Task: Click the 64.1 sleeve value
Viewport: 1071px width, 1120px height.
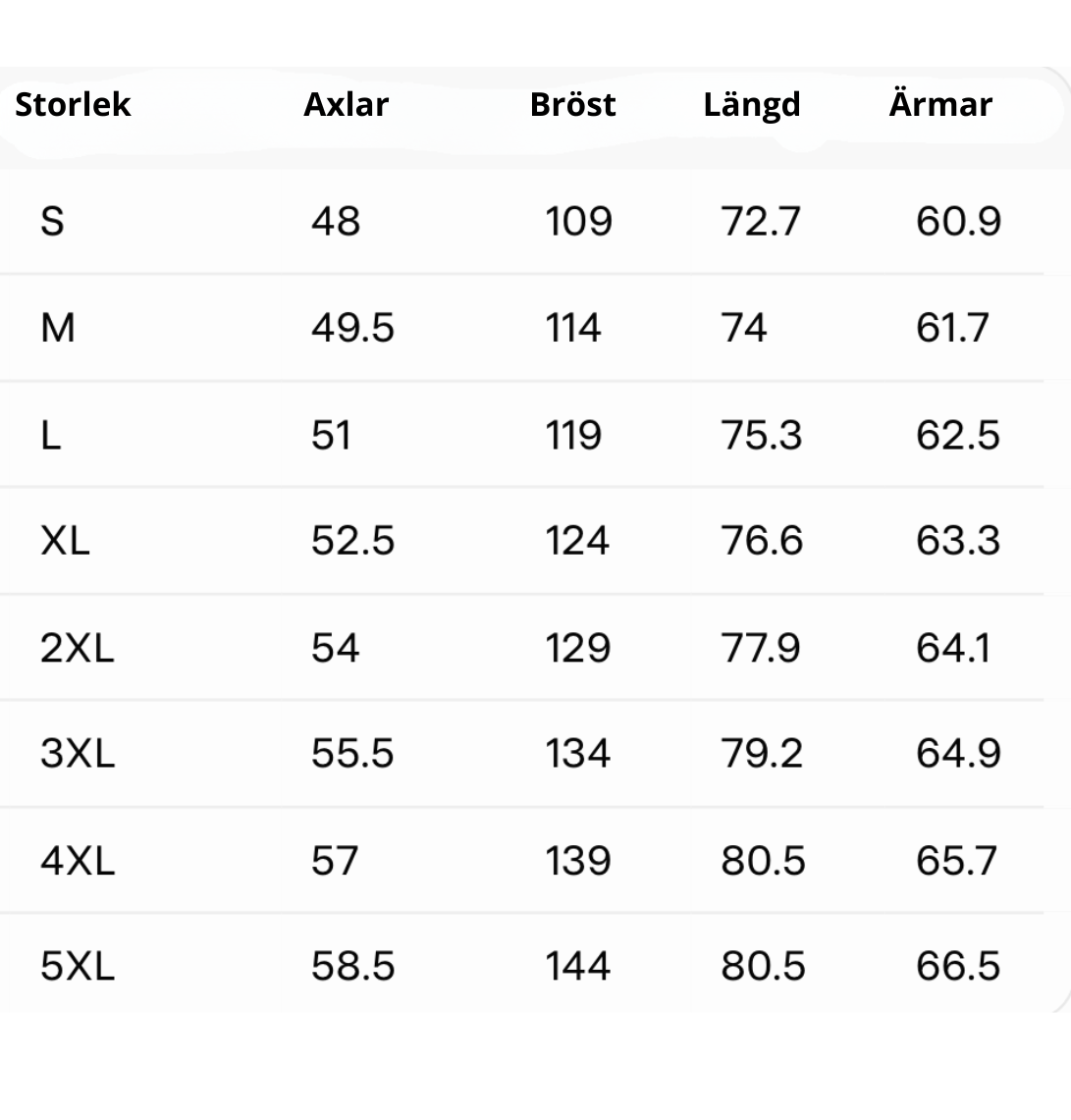Action: pos(953,648)
